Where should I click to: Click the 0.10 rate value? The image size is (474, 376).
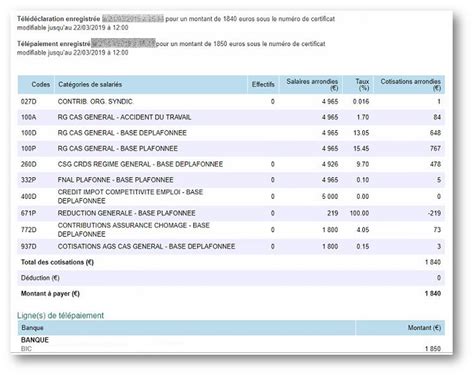pyautogui.click(x=363, y=180)
